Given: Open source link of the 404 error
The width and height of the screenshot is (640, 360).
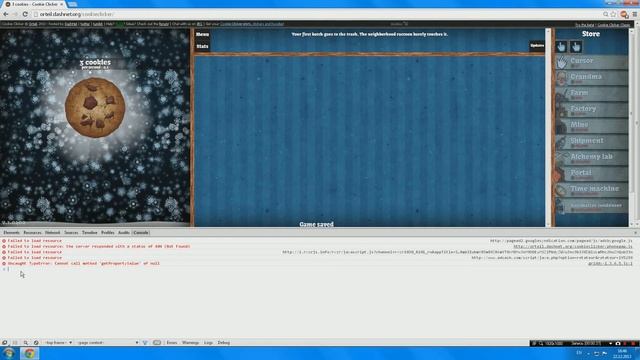Looking at the screenshot, I should [x=573, y=247].
